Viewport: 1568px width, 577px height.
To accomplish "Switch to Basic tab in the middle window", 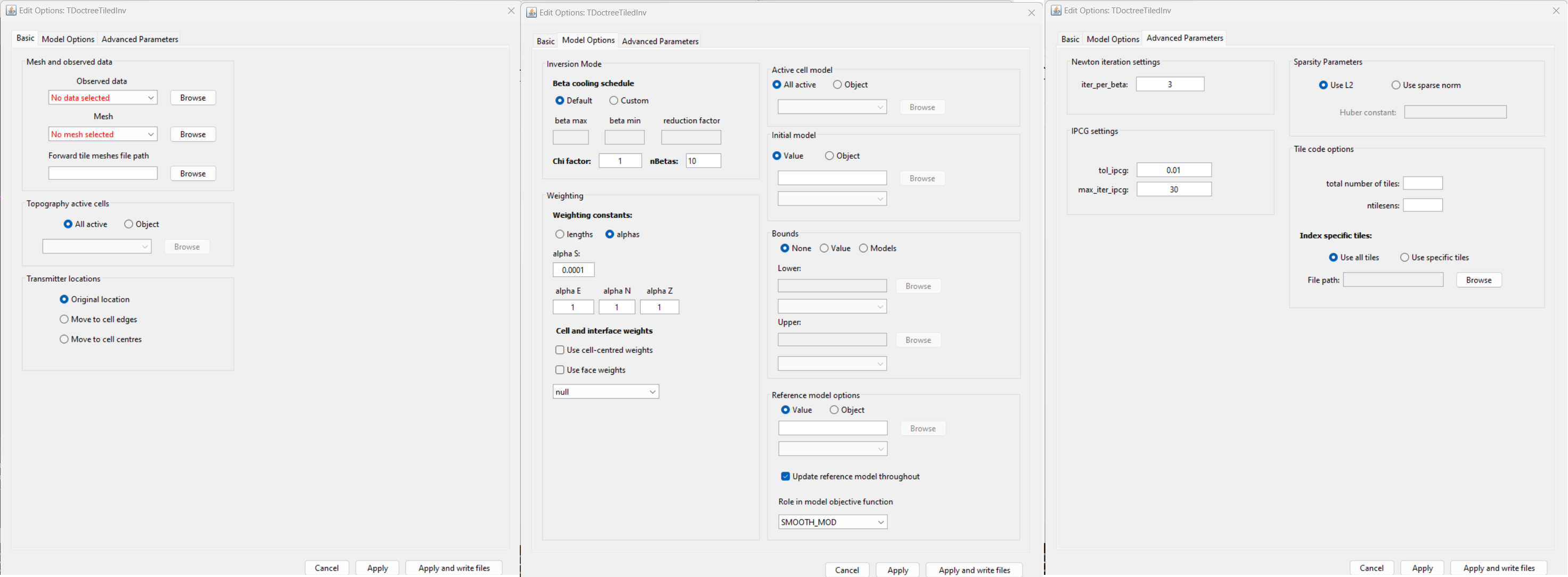I will (x=545, y=41).
